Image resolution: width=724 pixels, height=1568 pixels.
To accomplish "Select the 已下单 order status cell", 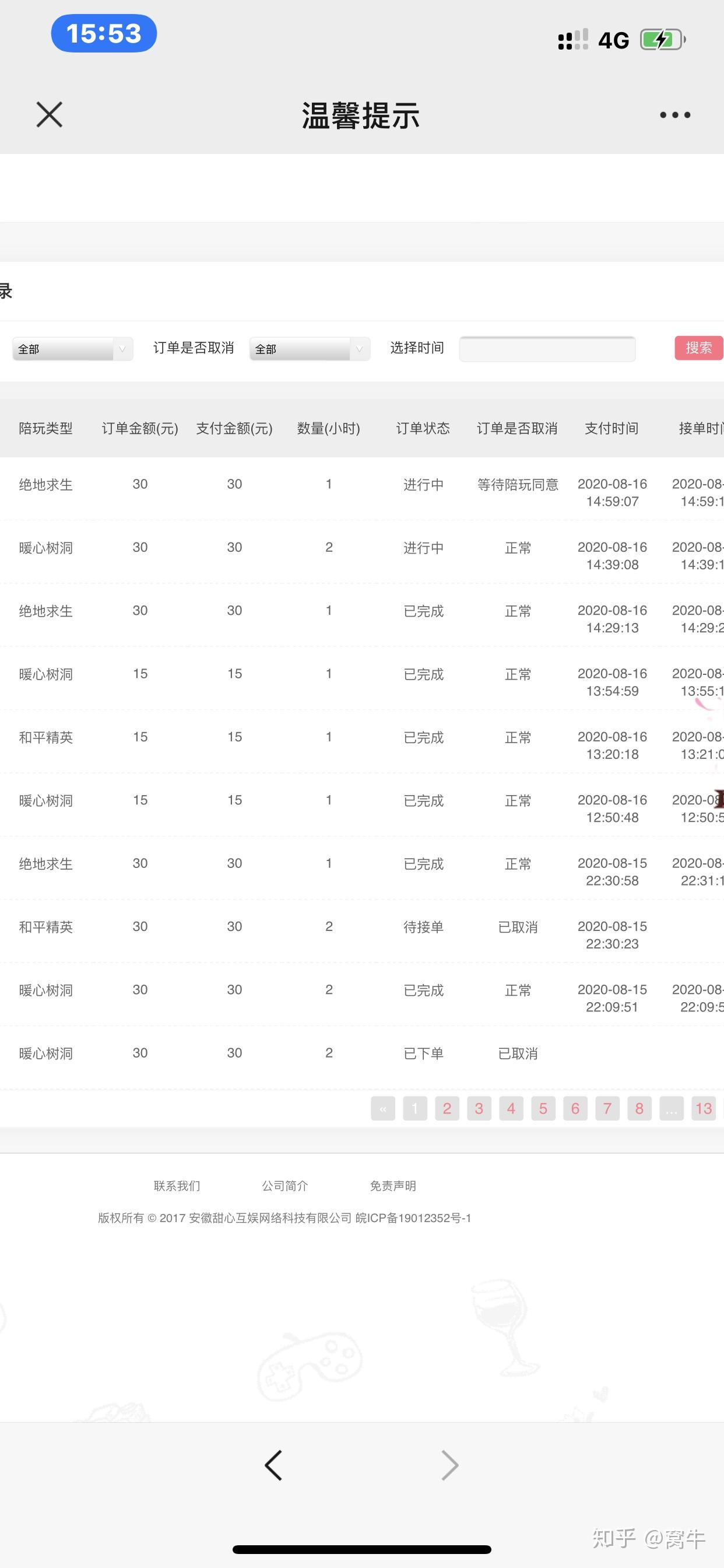I will 423,1053.
